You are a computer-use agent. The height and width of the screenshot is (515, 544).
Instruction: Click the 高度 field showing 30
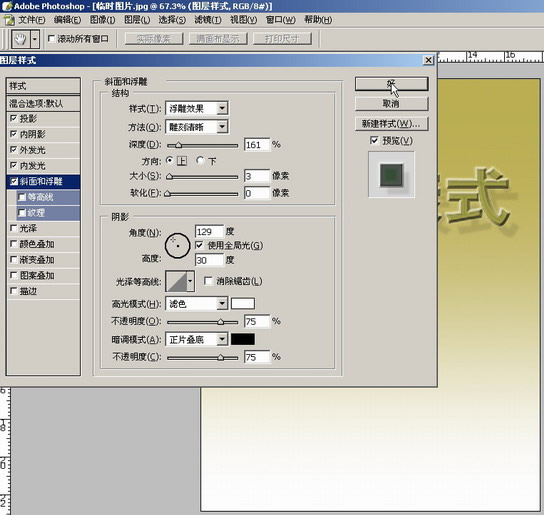tap(209, 260)
